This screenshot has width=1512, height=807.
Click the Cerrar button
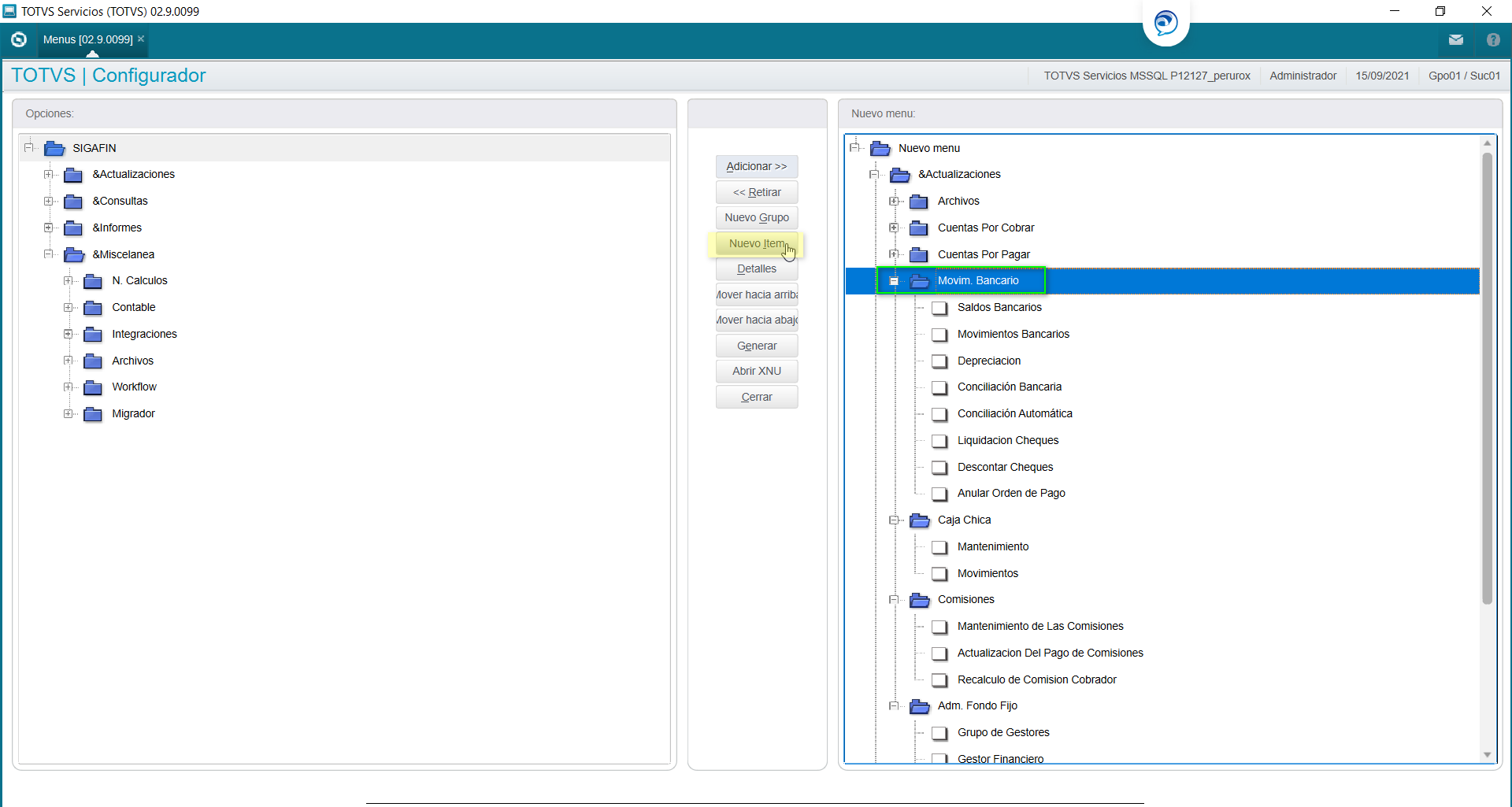click(x=757, y=397)
